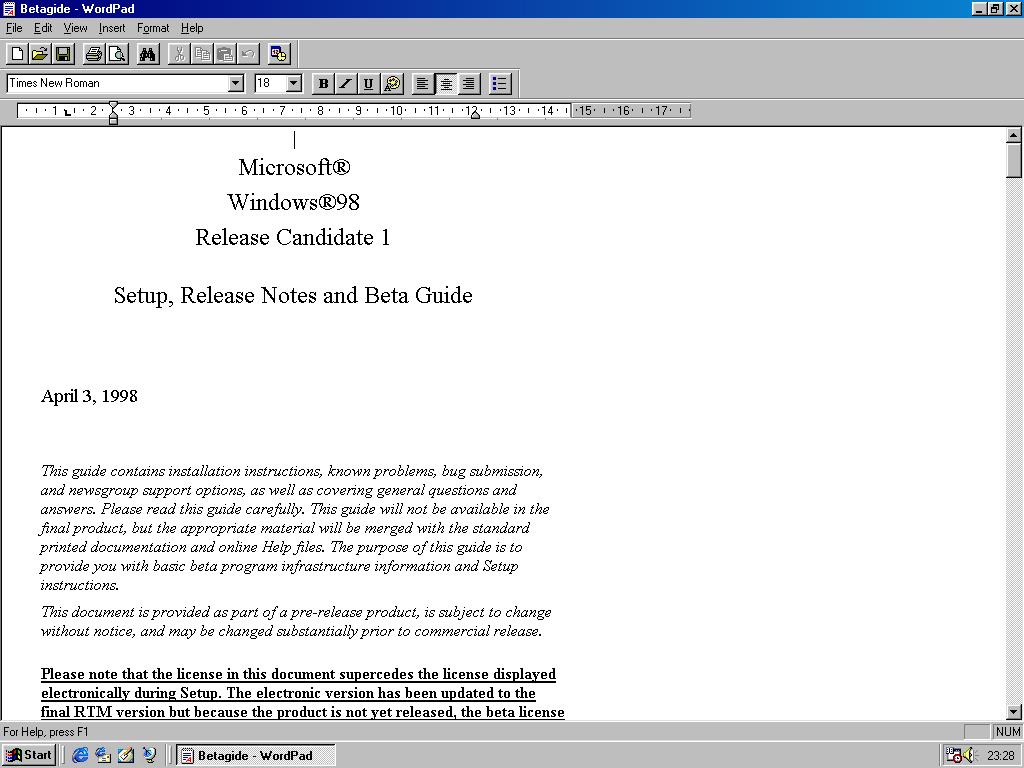This screenshot has width=1024, height=768.
Task: Click inside the font name field
Action: tap(118, 83)
